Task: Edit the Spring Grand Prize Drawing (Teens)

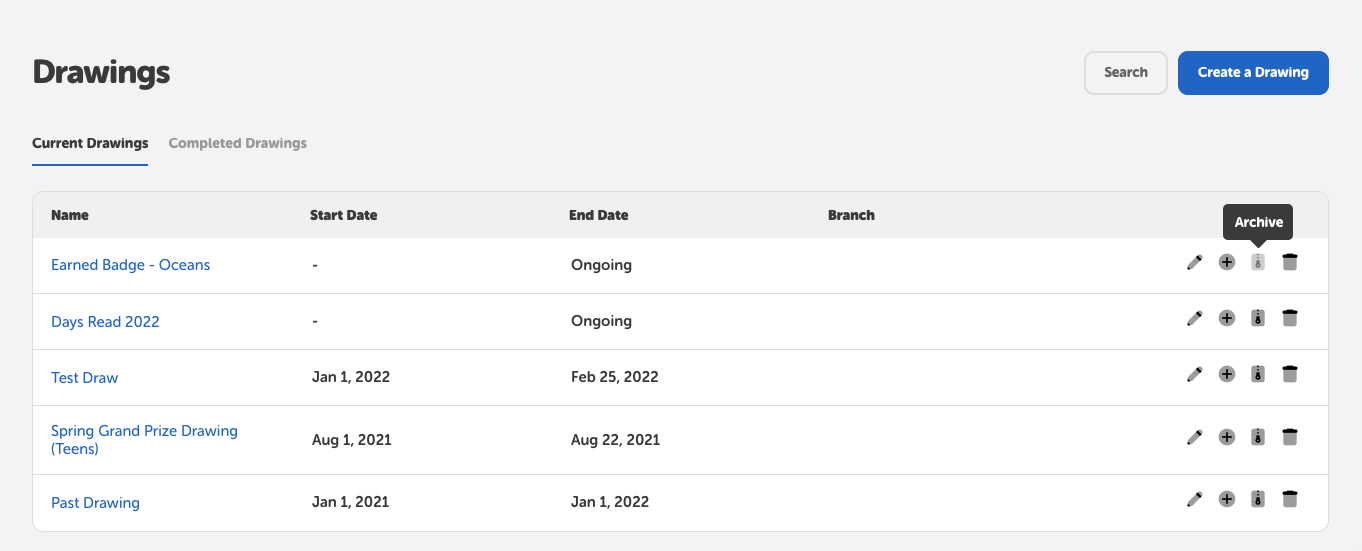Action: [x=1194, y=437]
